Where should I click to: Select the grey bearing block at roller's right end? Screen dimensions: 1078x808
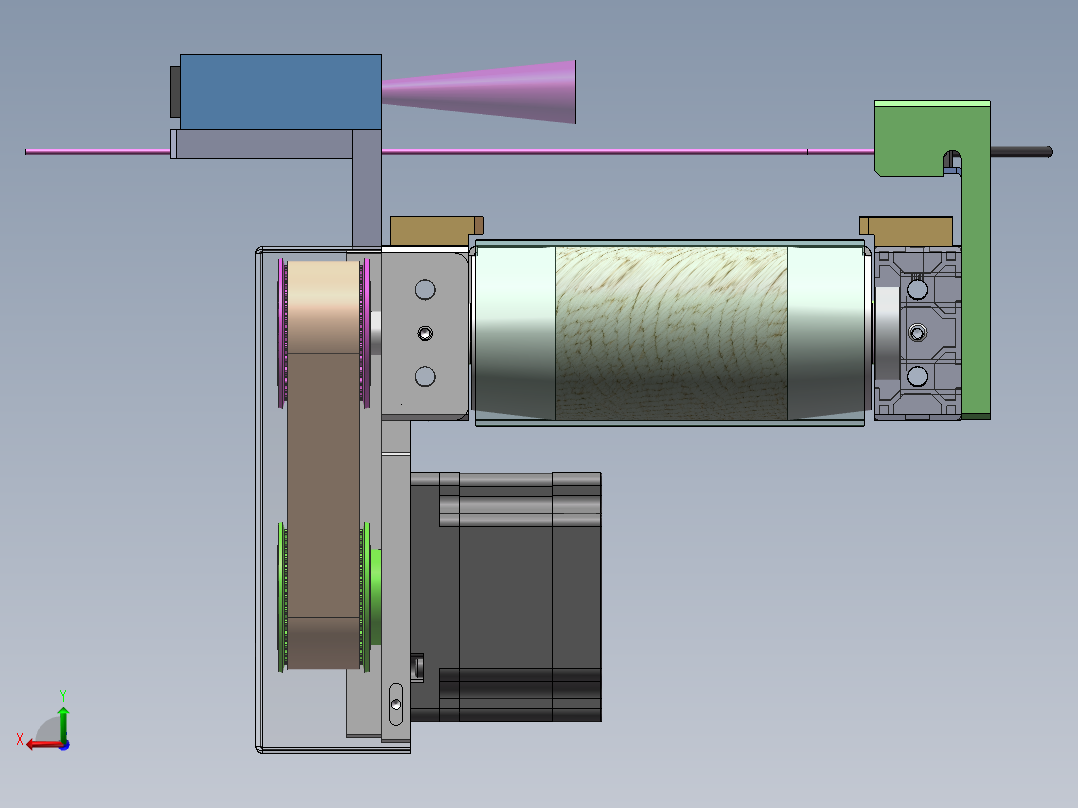pos(917,334)
